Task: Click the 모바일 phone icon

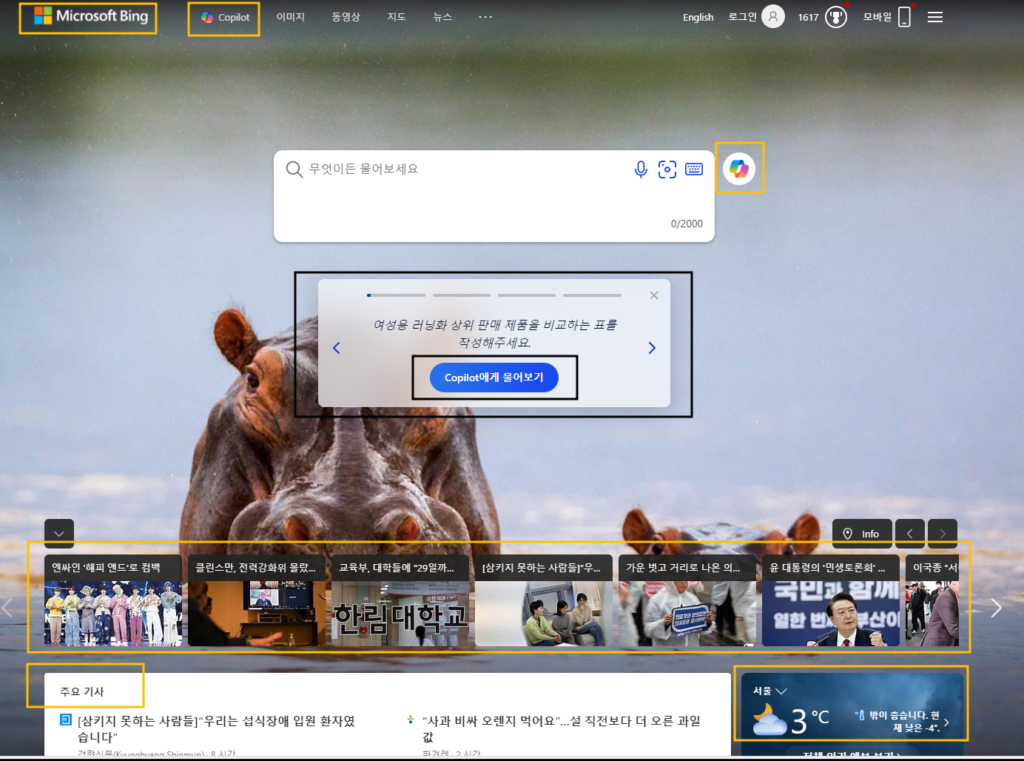Action: pyautogui.click(x=904, y=17)
